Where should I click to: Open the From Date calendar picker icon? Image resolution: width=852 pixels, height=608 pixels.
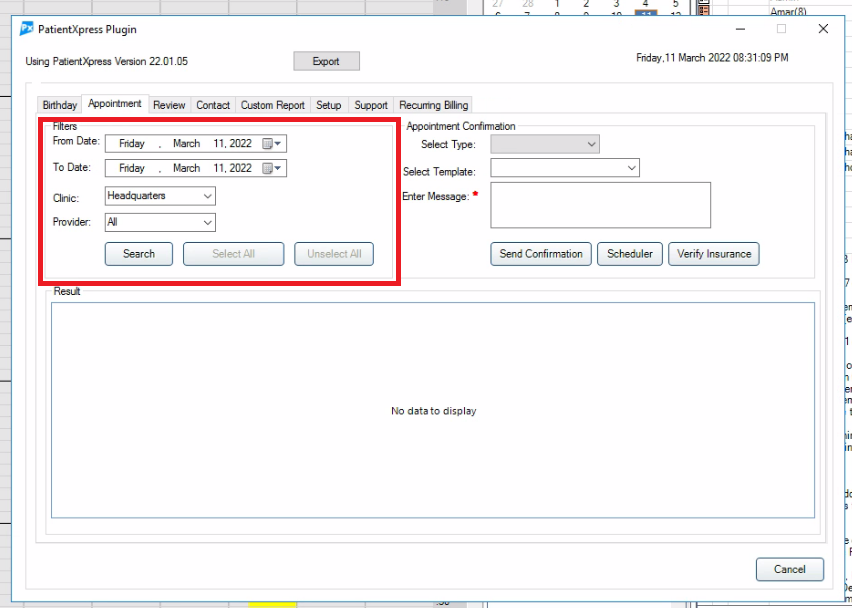click(x=268, y=144)
